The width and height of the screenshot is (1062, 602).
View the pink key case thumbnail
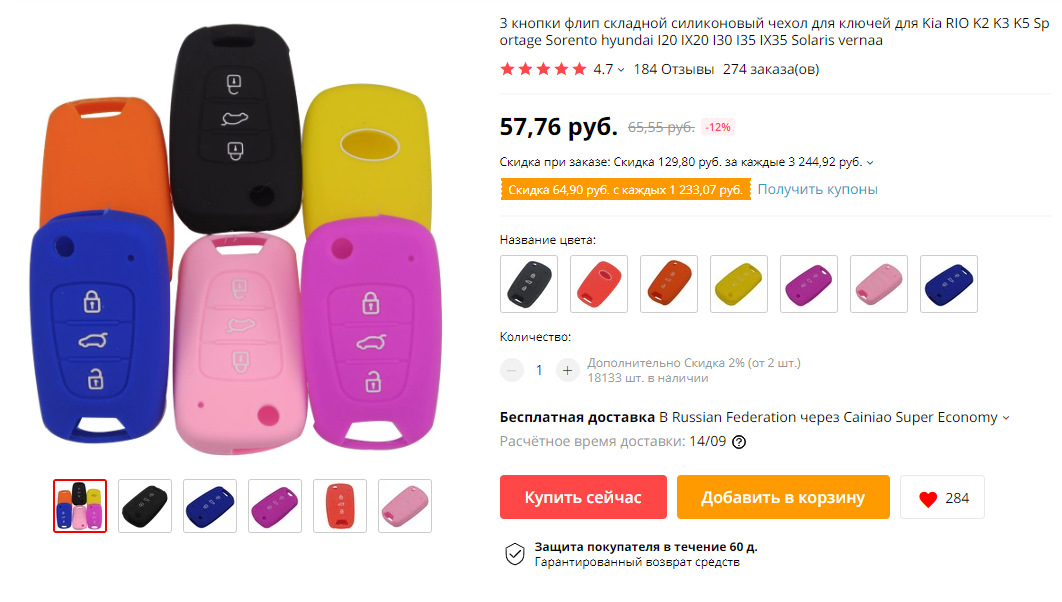(x=405, y=506)
